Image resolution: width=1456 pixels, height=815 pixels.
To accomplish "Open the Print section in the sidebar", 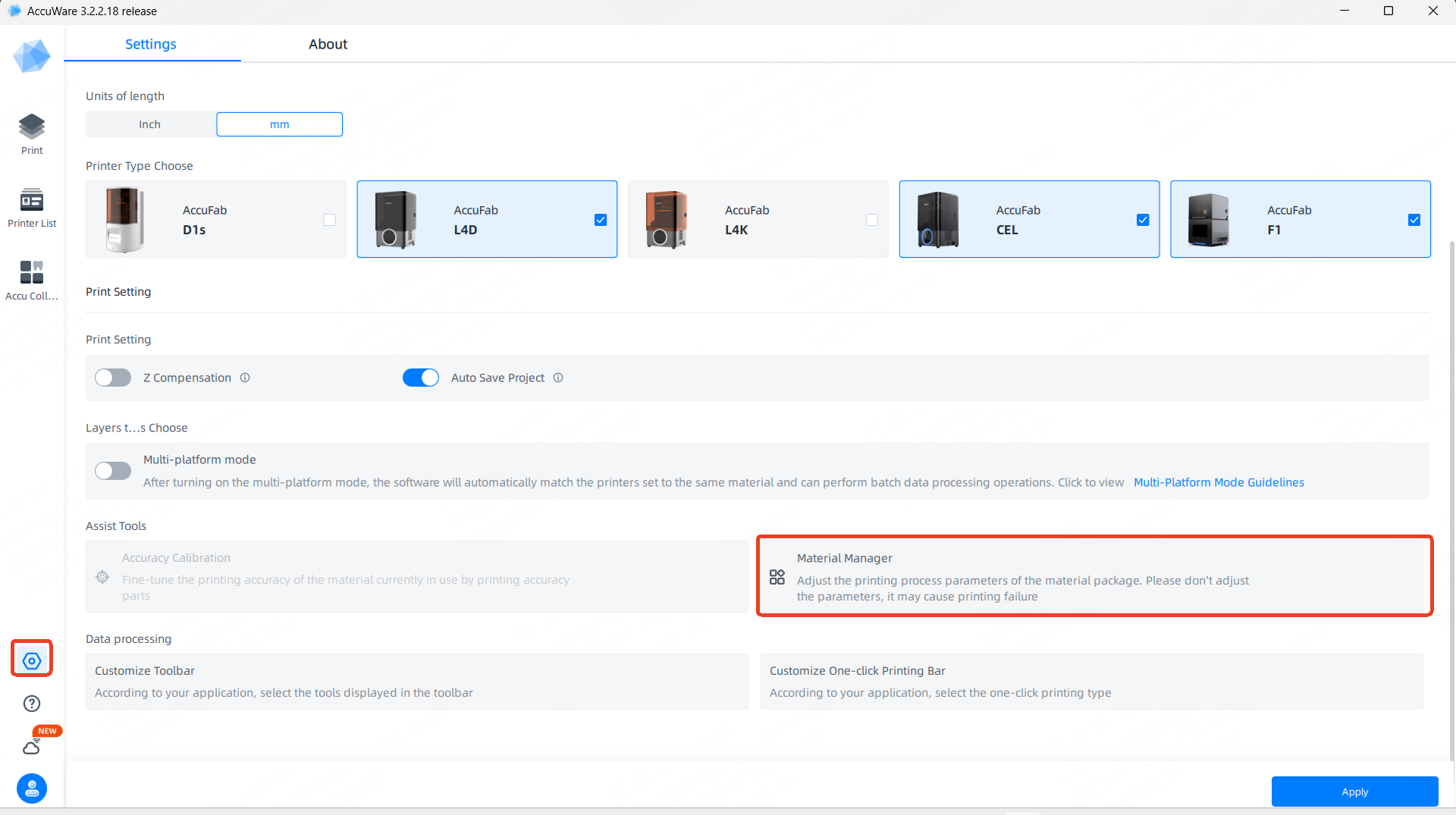I will point(32,134).
